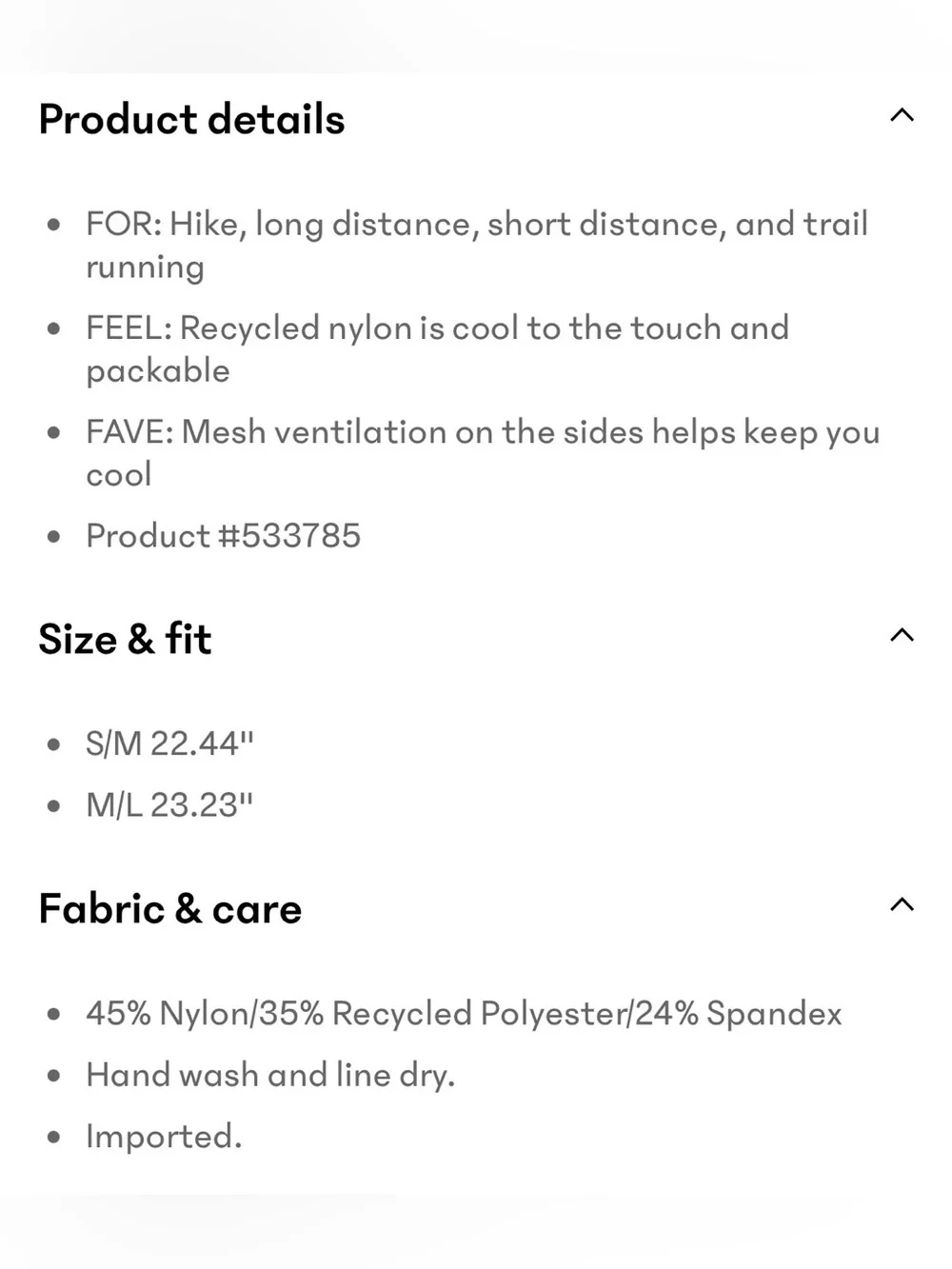The image size is (952, 1269).
Task: Tap the Size & fit heading
Action: pyautogui.click(x=125, y=639)
